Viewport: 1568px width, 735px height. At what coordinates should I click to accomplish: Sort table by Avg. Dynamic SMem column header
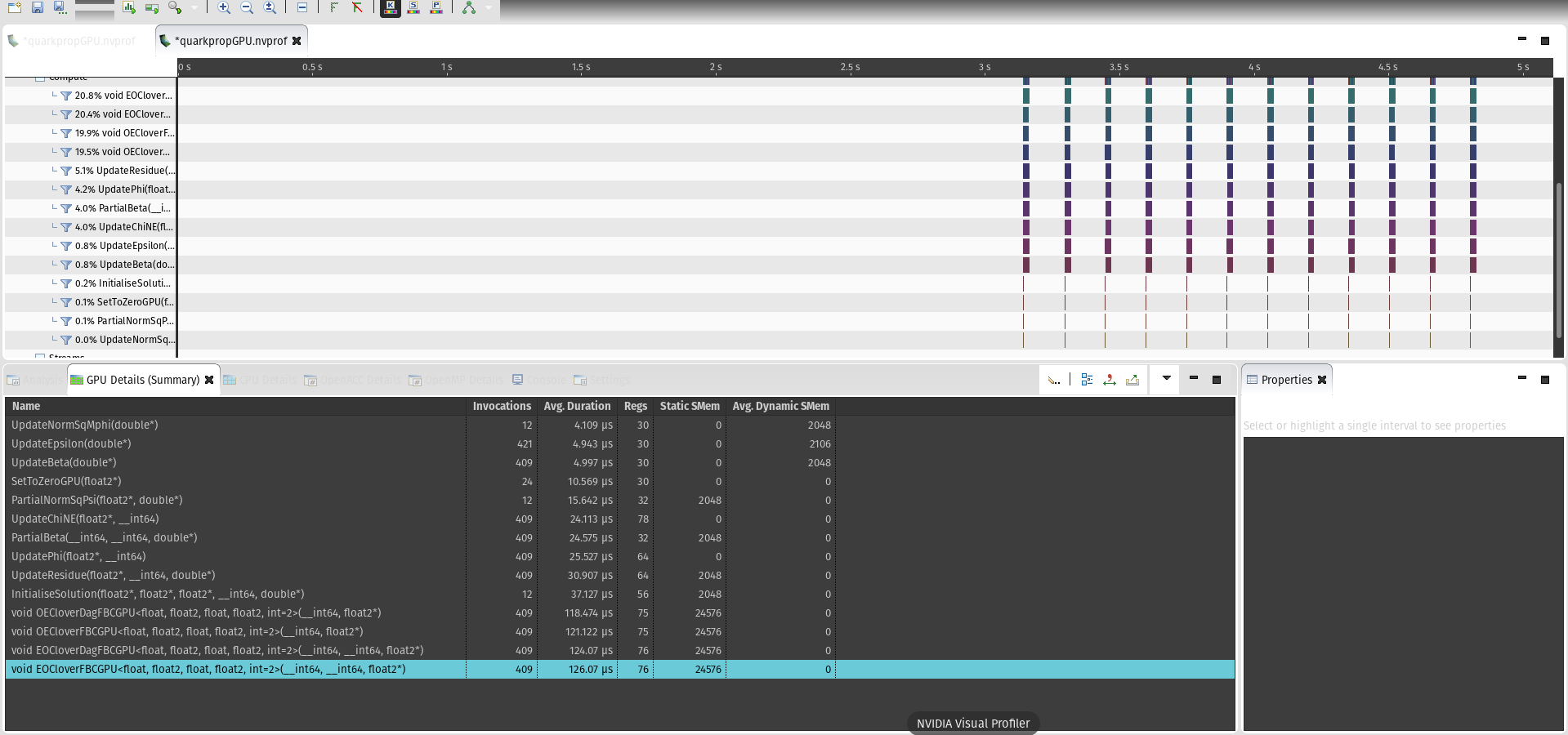pos(780,406)
